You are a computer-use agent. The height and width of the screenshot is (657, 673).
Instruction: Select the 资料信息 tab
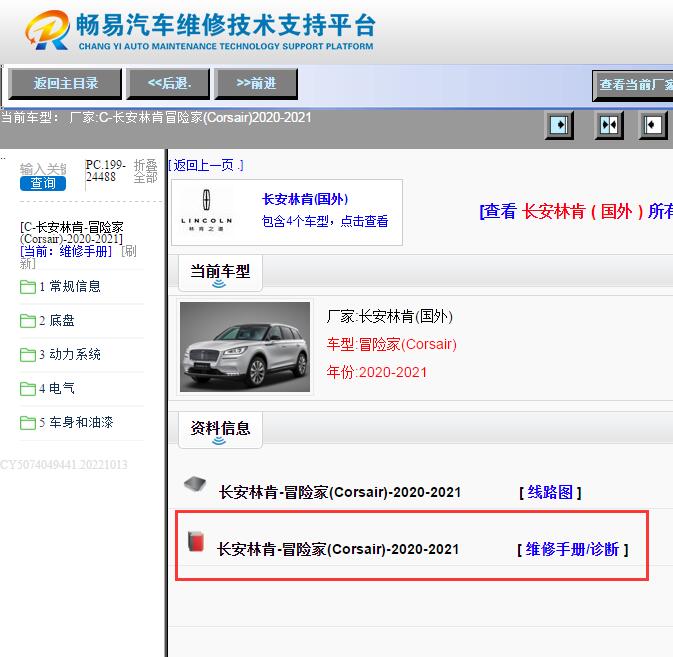pyautogui.click(x=220, y=430)
